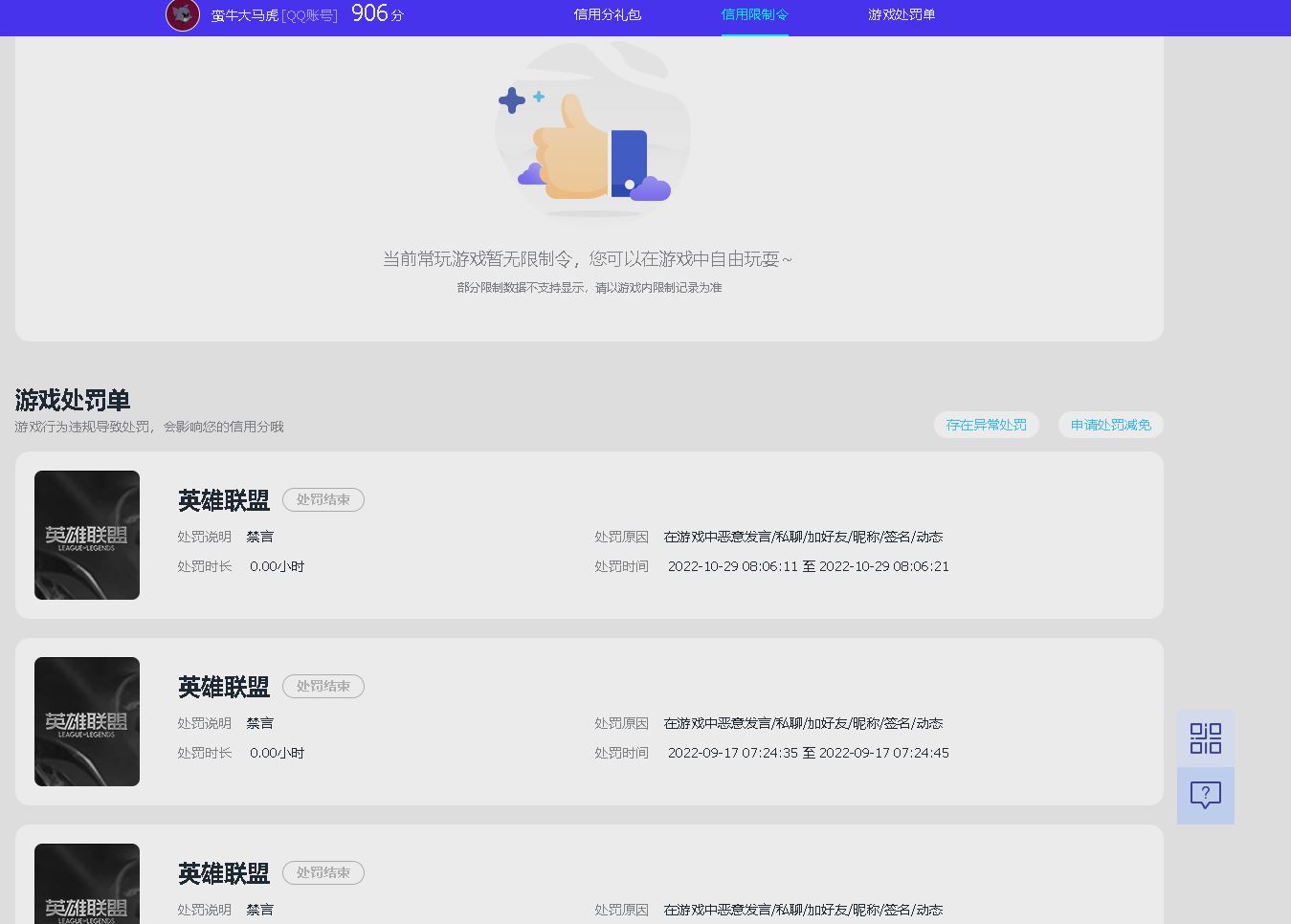Click third League of Legends game thumbnail

(x=87, y=885)
